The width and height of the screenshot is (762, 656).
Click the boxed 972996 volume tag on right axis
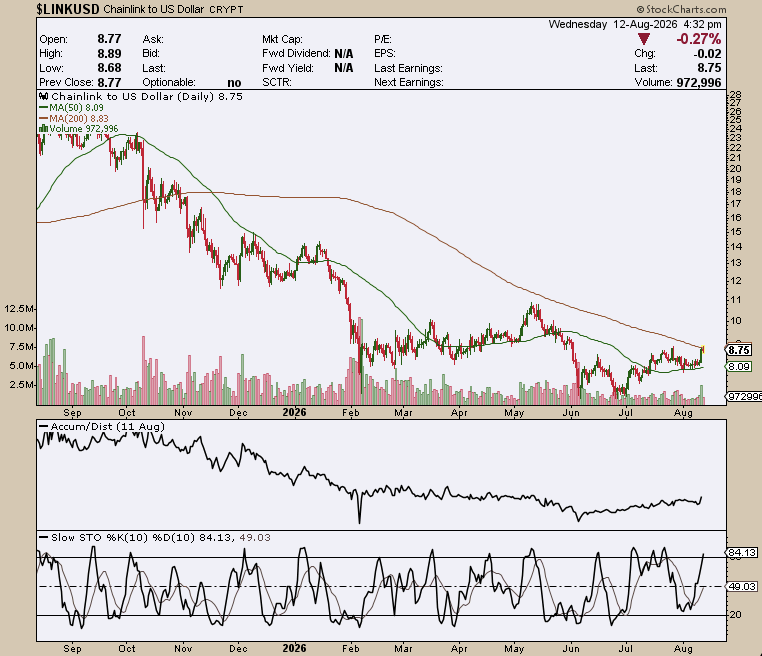[744, 397]
